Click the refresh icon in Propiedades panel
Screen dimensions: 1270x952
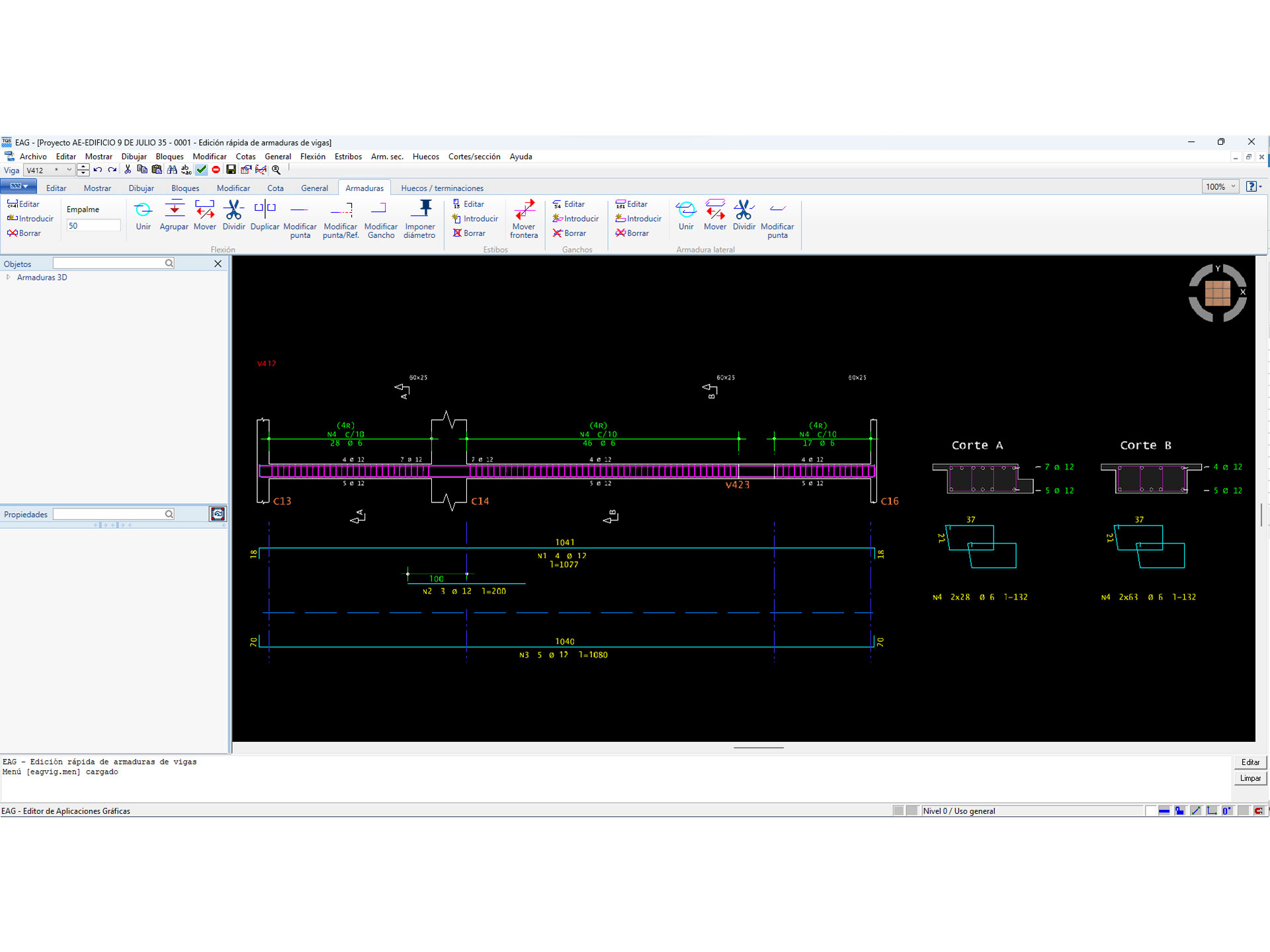(218, 514)
